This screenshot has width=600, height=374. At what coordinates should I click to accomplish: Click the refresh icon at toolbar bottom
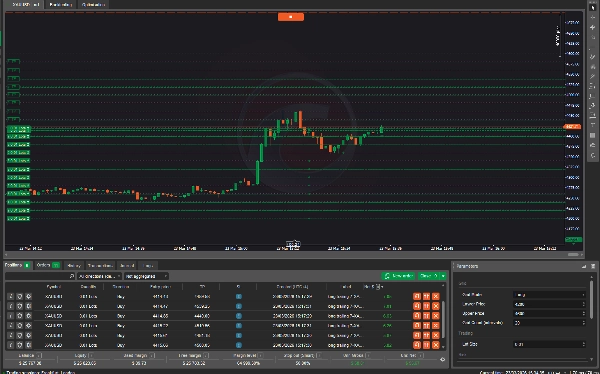pos(593,155)
